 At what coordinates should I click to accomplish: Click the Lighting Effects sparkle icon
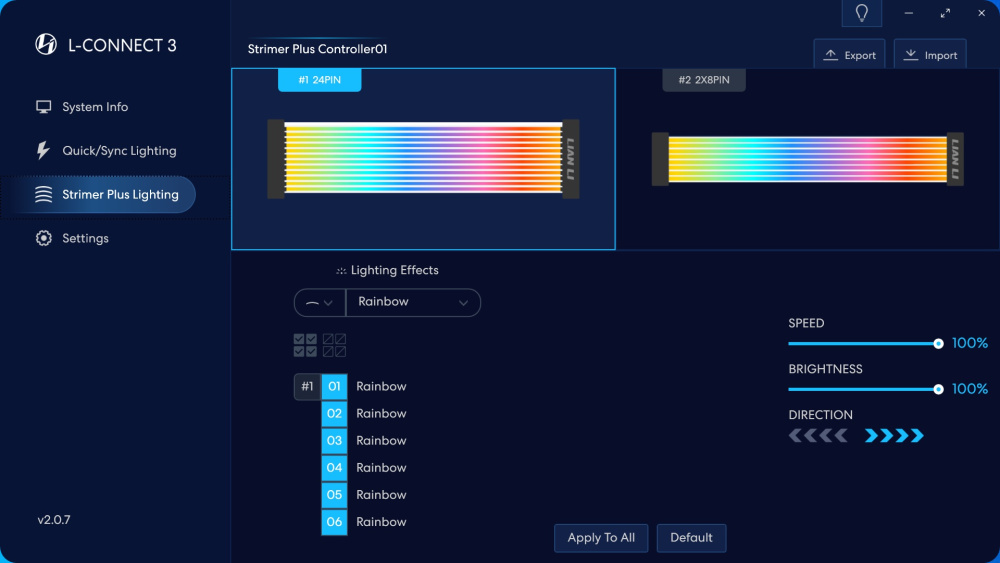341,271
